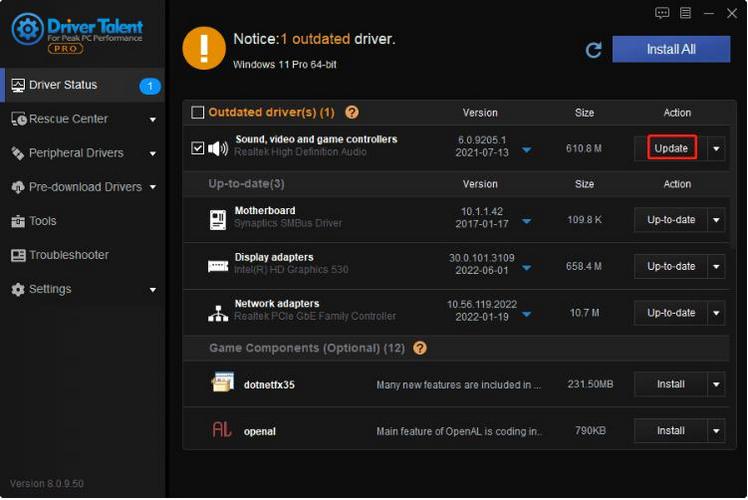Click Synaptics SMBus Driver text
The width and height of the screenshot is (748, 500).
click(x=288, y=223)
